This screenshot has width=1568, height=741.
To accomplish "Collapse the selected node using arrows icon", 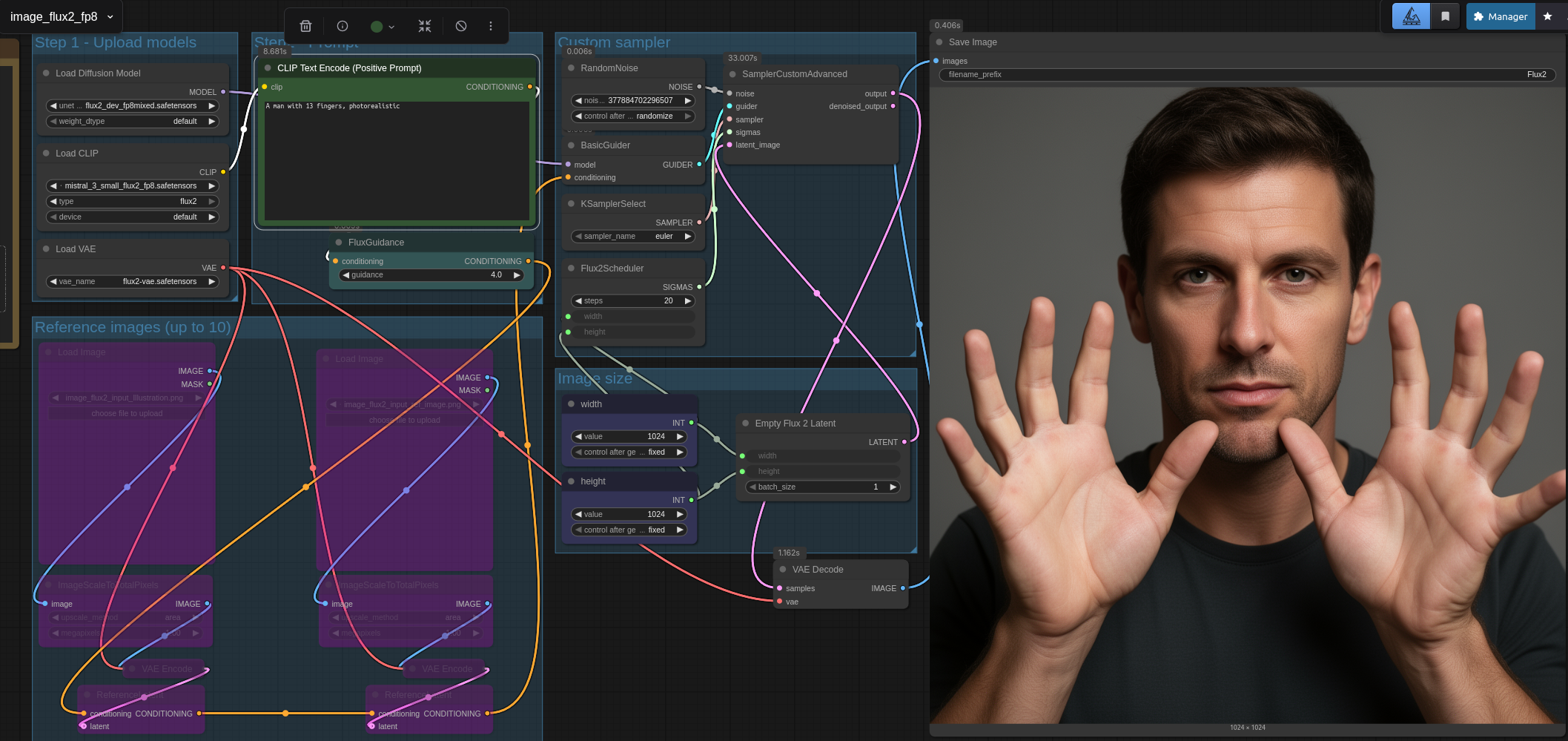I will pyautogui.click(x=424, y=26).
